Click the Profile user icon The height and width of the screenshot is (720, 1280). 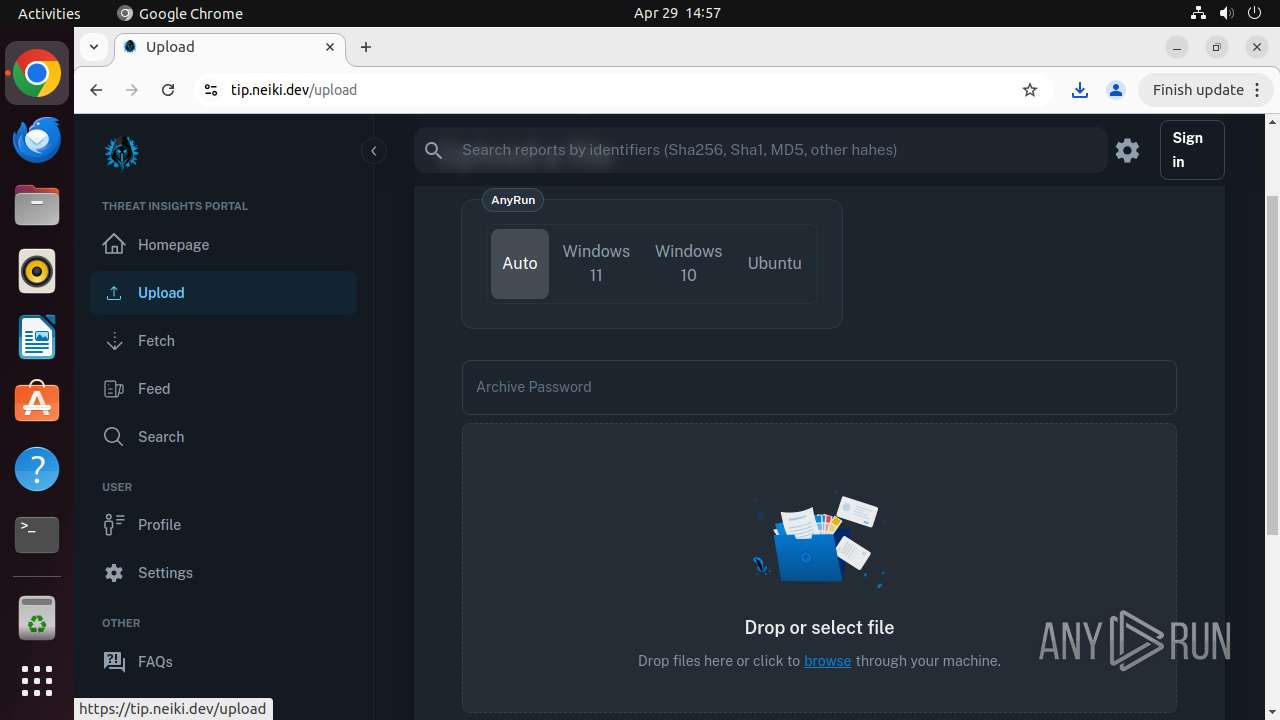[x=114, y=524]
